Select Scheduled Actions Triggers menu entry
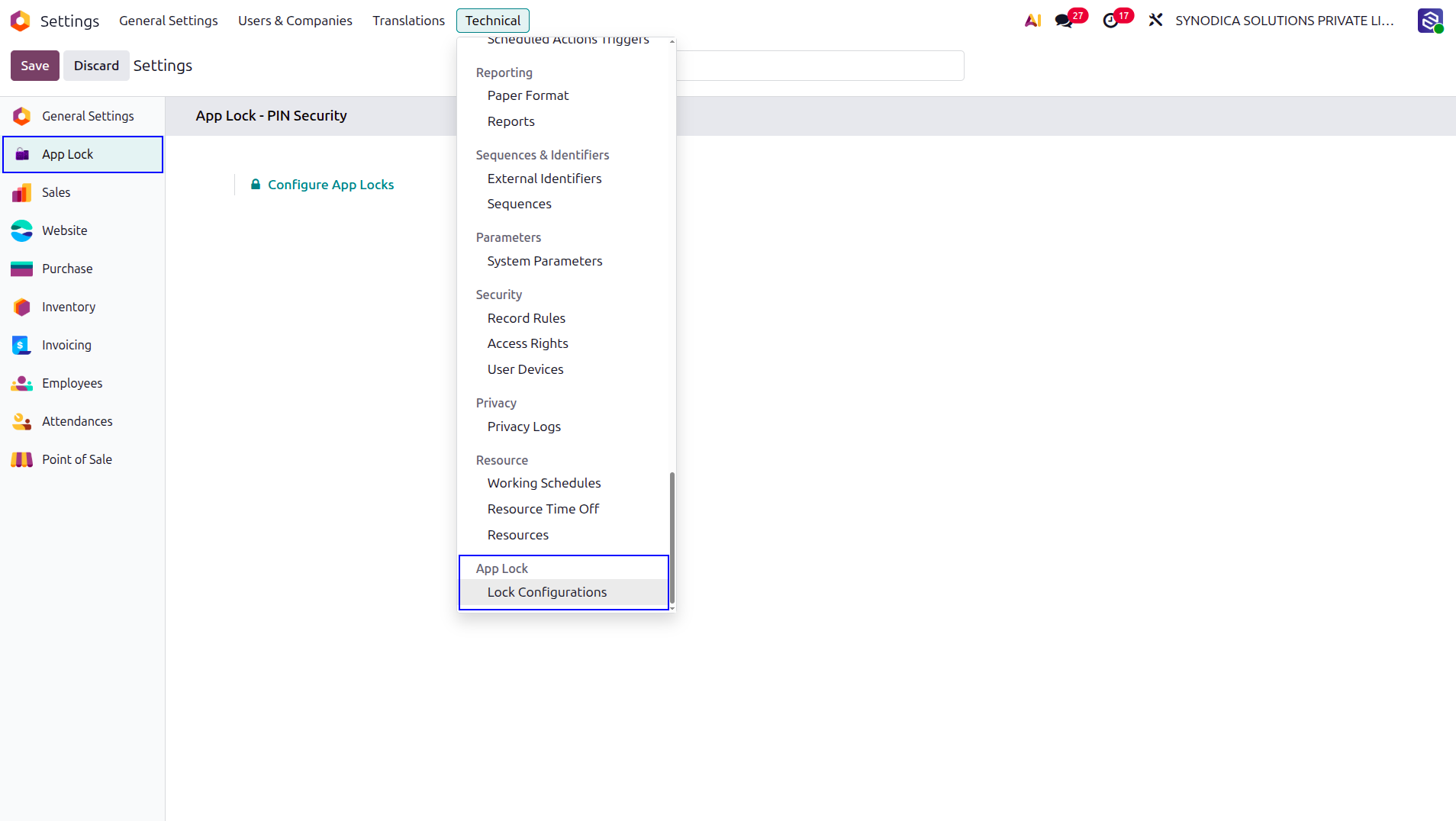The height and width of the screenshot is (821, 1456). (x=568, y=40)
